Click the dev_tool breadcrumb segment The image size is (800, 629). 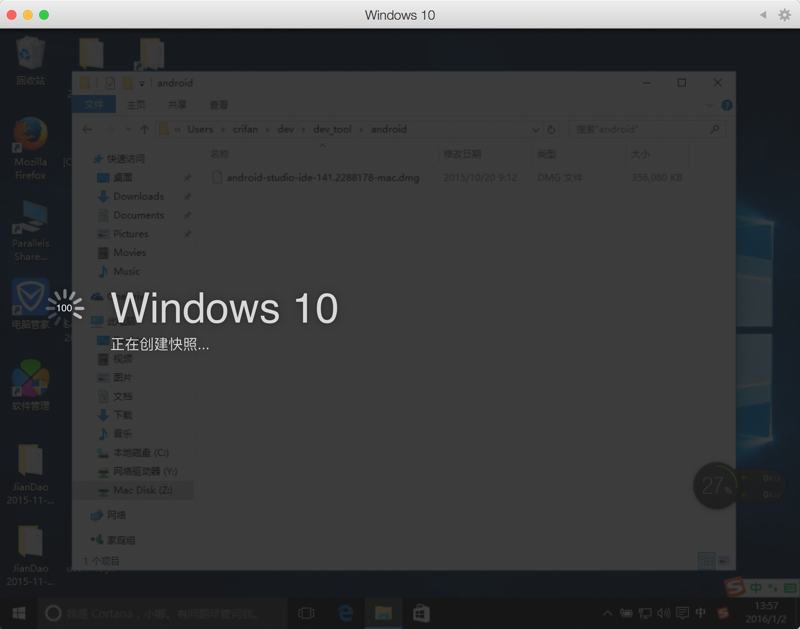(x=332, y=129)
